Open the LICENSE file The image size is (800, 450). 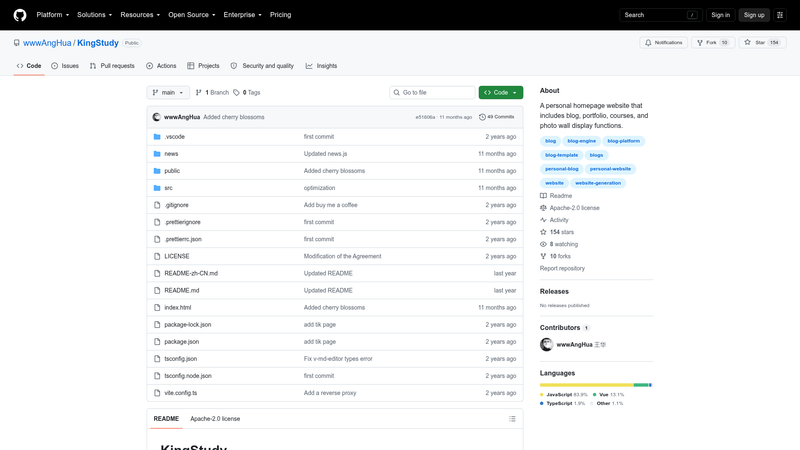[x=177, y=256]
